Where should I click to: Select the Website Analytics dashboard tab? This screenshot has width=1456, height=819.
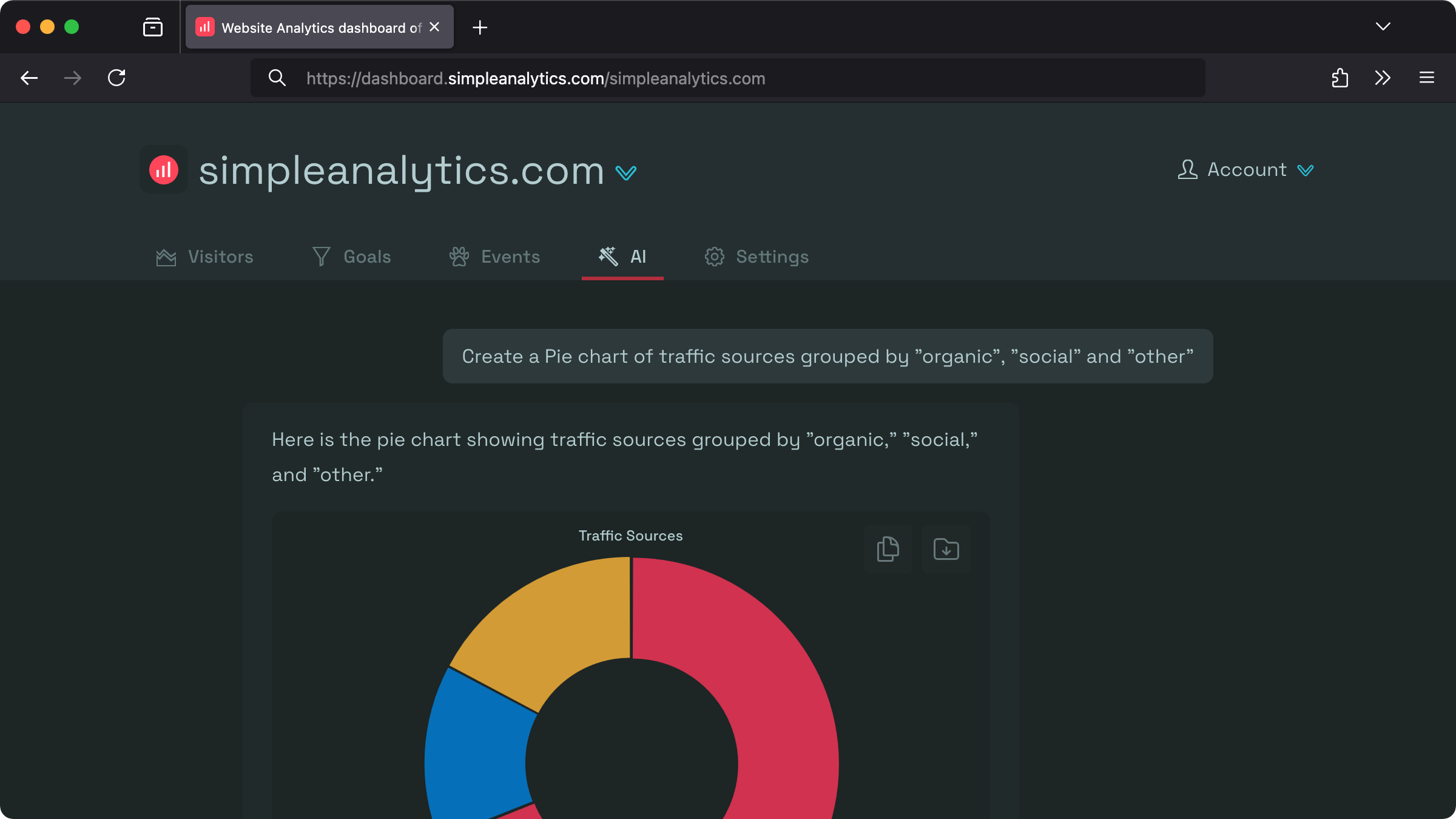pyautogui.click(x=320, y=27)
